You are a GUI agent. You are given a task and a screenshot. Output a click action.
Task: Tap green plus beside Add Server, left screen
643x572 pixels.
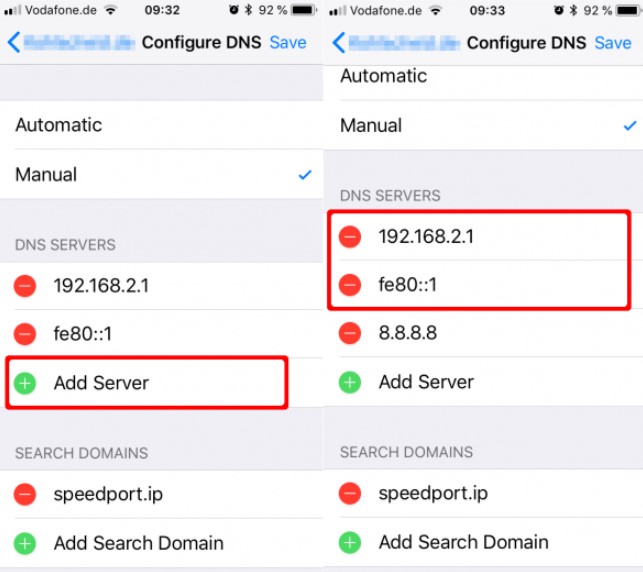click(x=25, y=383)
